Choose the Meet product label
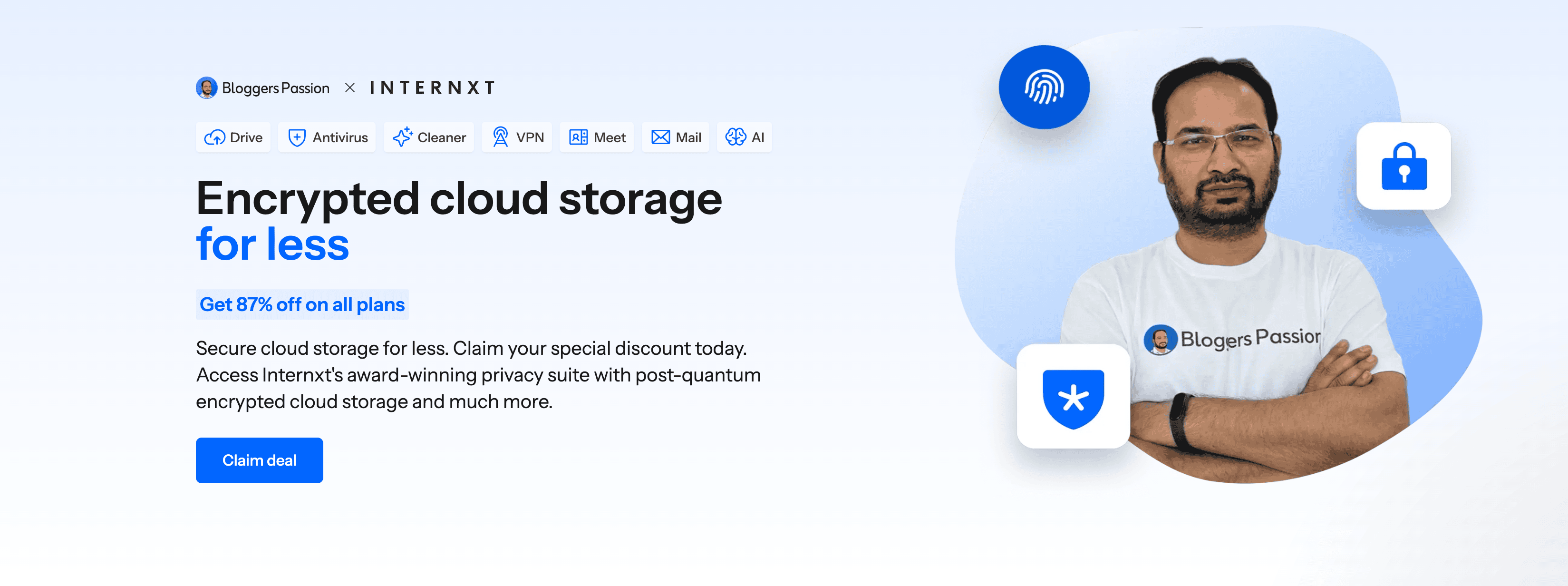Screen dimensions: 1568x586 tap(610, 137)
